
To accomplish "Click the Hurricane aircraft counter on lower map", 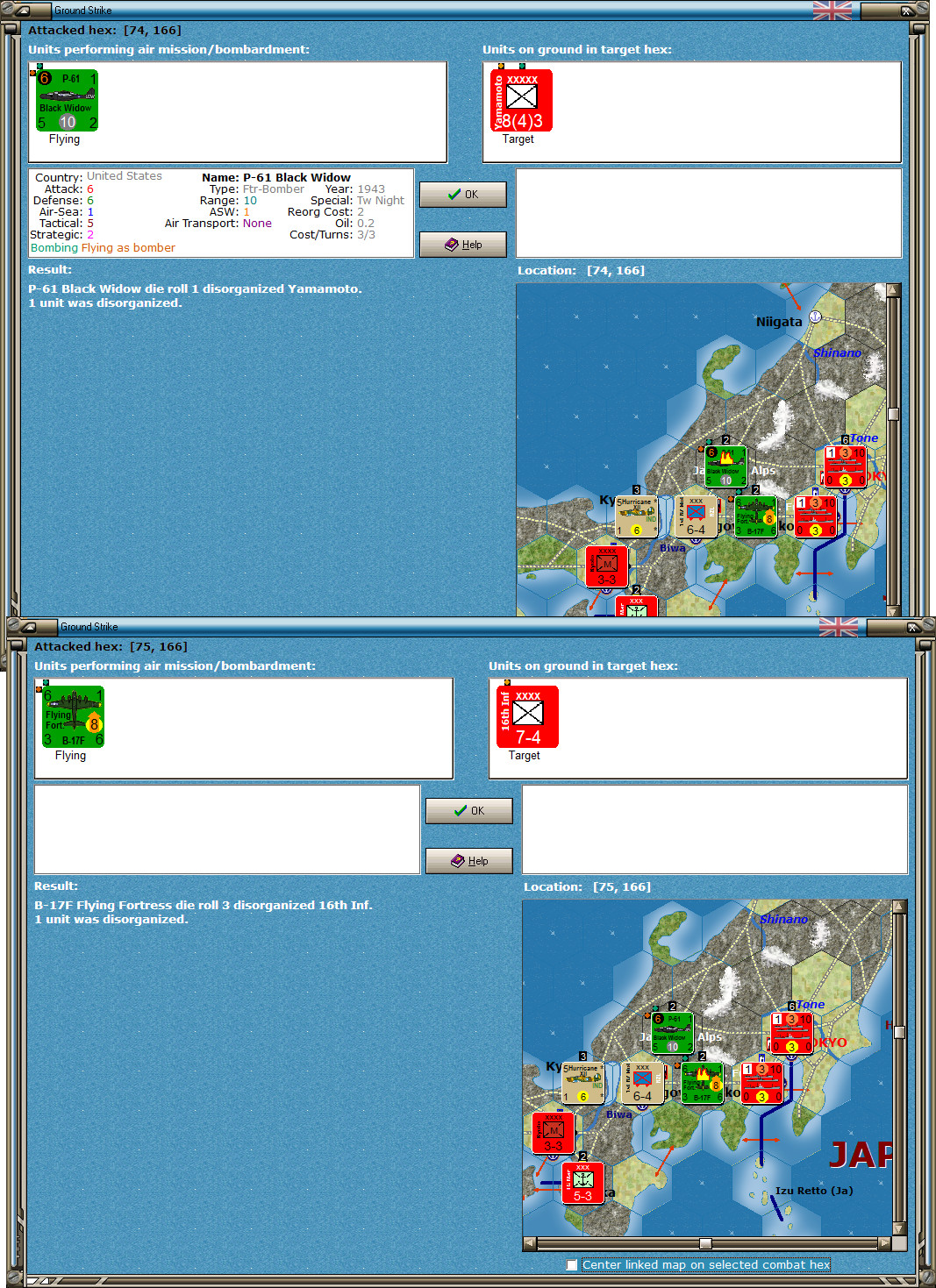I will tap(582, 1083).
